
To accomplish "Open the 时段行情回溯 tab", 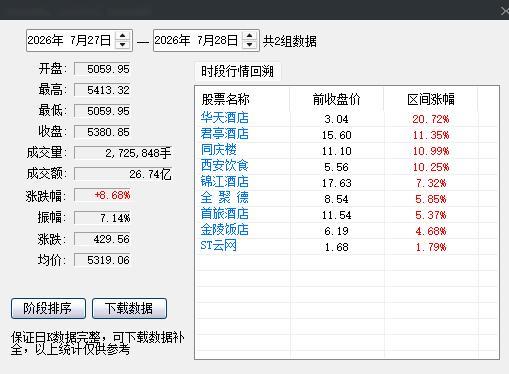I will pos(237,72).
